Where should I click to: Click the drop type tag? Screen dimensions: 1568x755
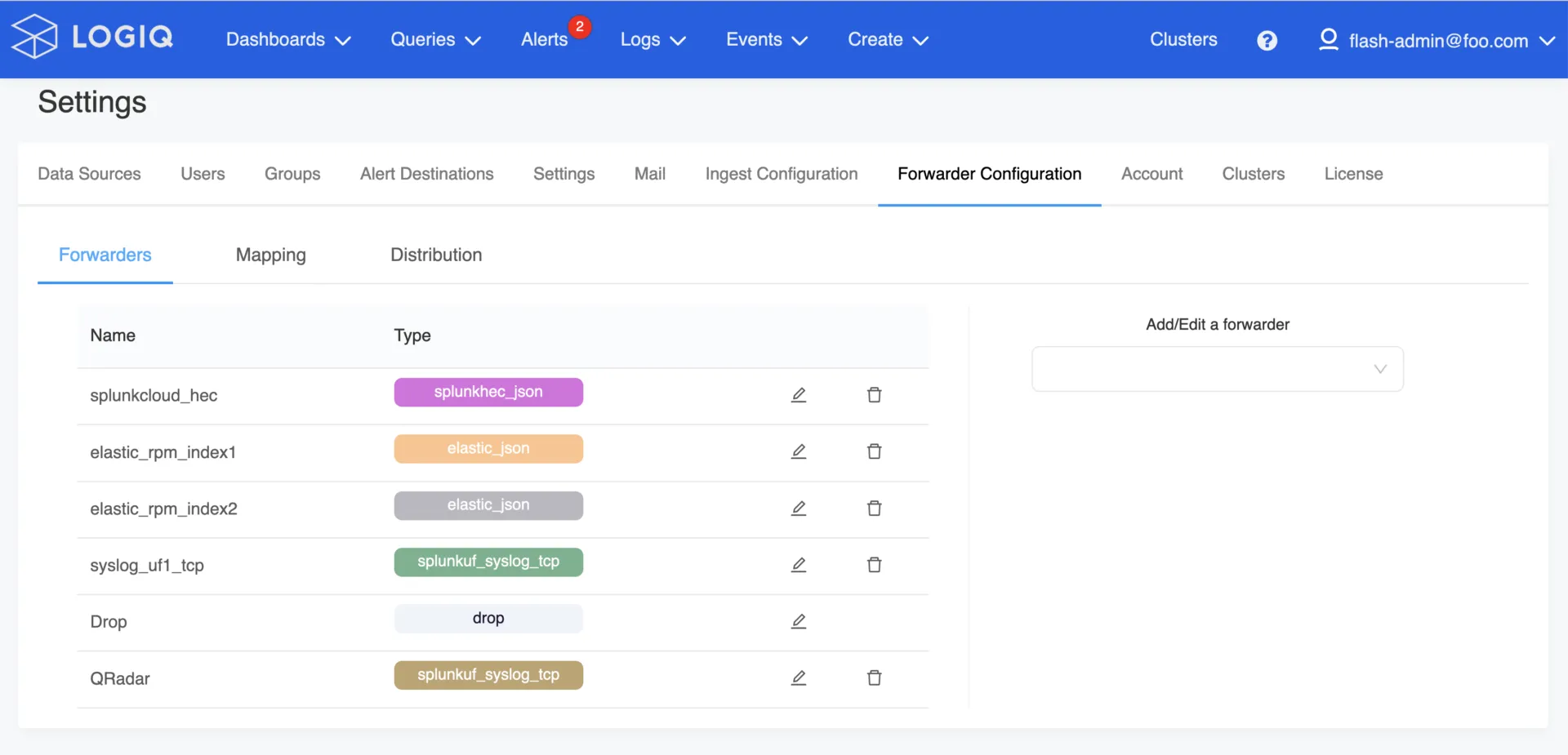[x=488, y=618]
